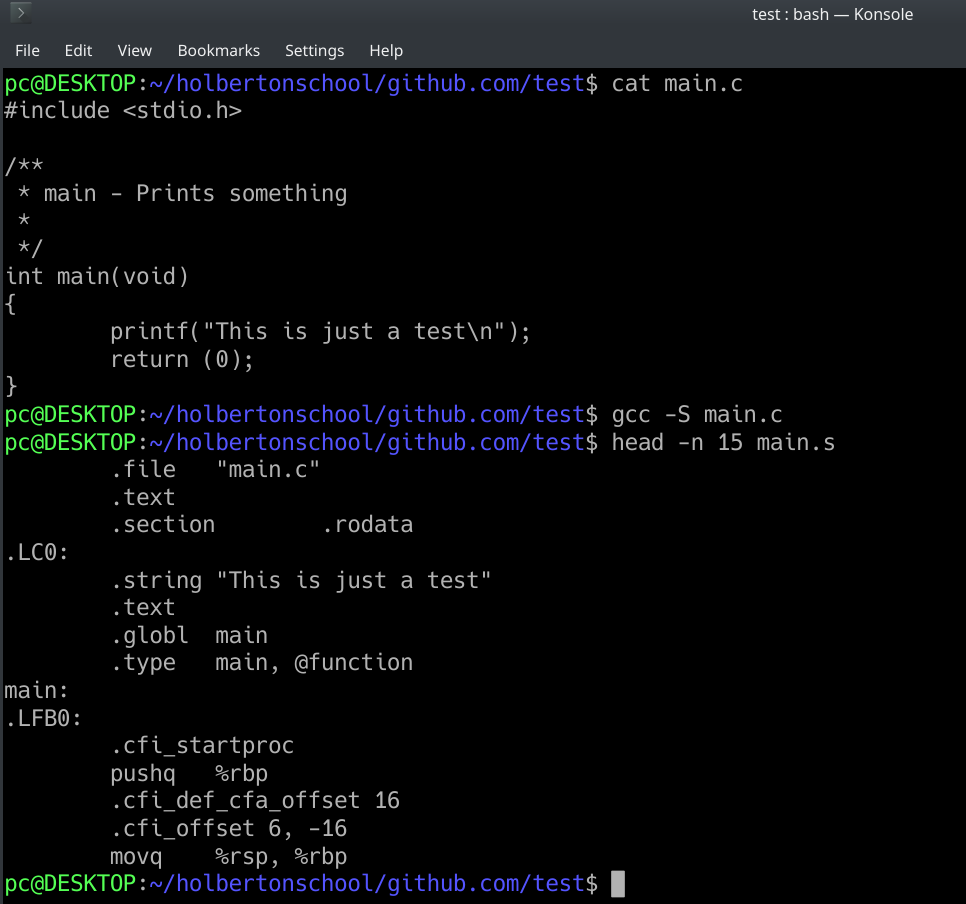Open the Bookmarks menu
This screenshot has height=904, width=966.
tap(218, 50)
